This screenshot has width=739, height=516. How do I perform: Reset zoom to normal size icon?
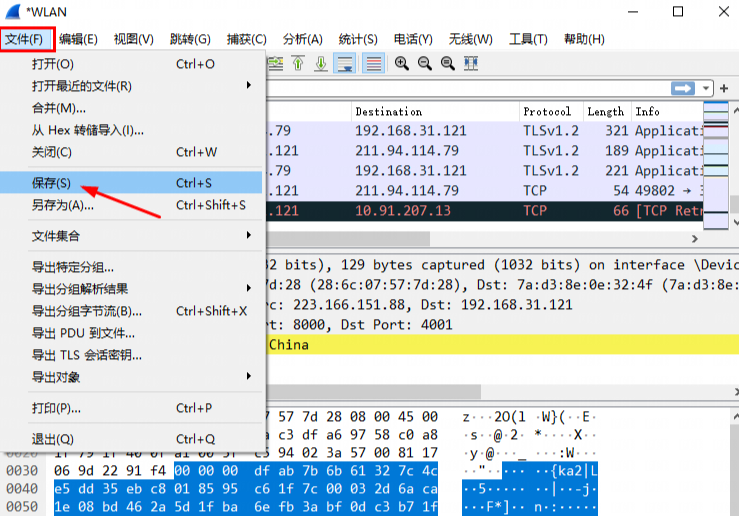447,64
